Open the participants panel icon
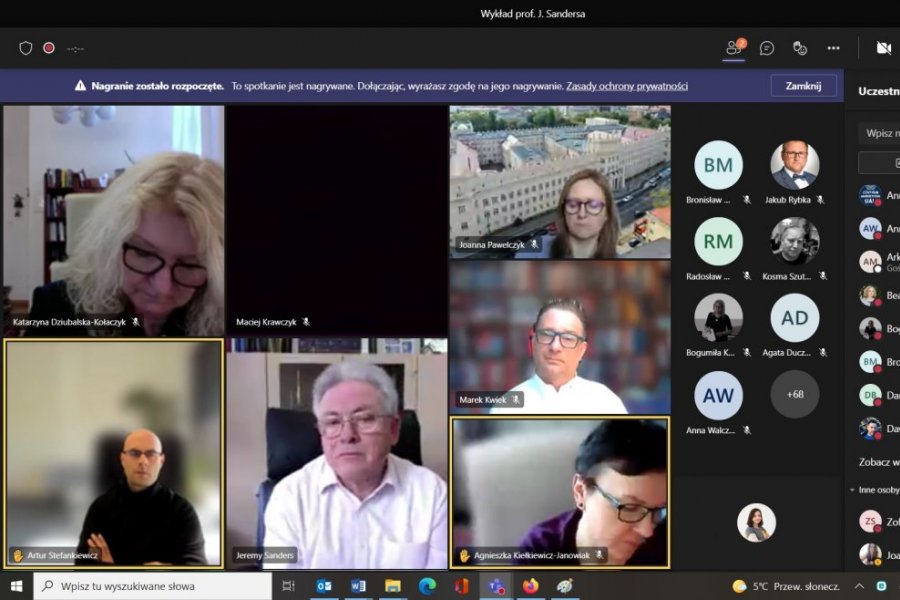This screenshot has height=600, width=900. click(734, 48)
